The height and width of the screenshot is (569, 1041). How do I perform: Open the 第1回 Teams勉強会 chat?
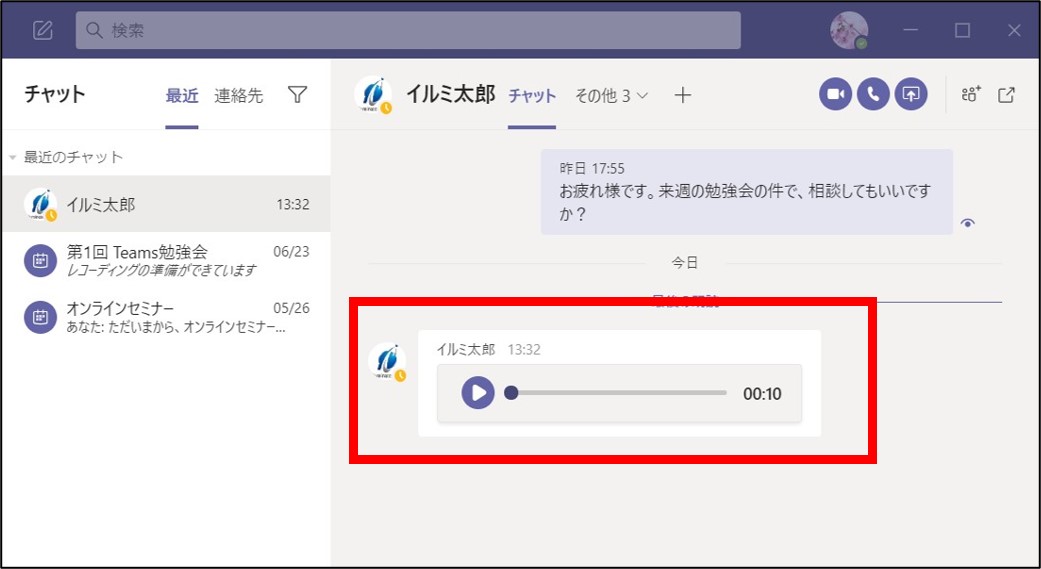pyautogui.click(x=165, y=260)
